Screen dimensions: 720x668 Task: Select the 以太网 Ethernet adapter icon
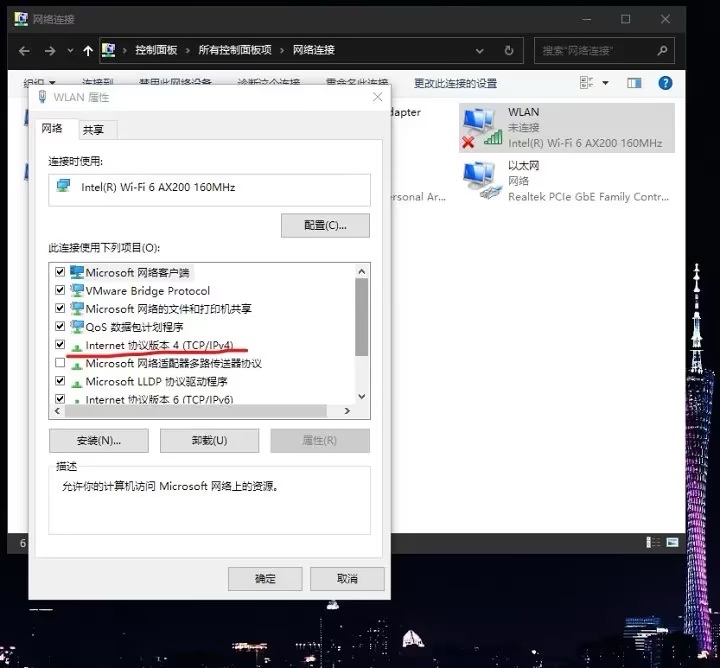coord(481,180)
